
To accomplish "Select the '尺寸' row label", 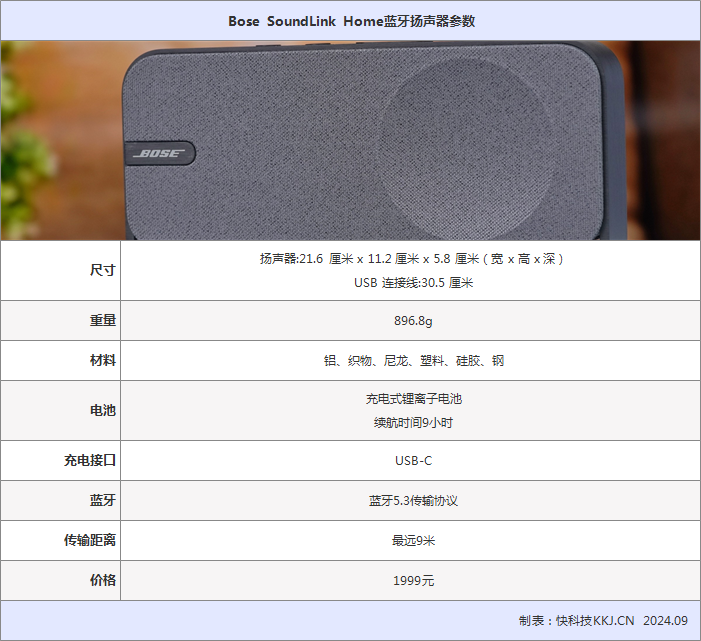I will tap(103, 270).
